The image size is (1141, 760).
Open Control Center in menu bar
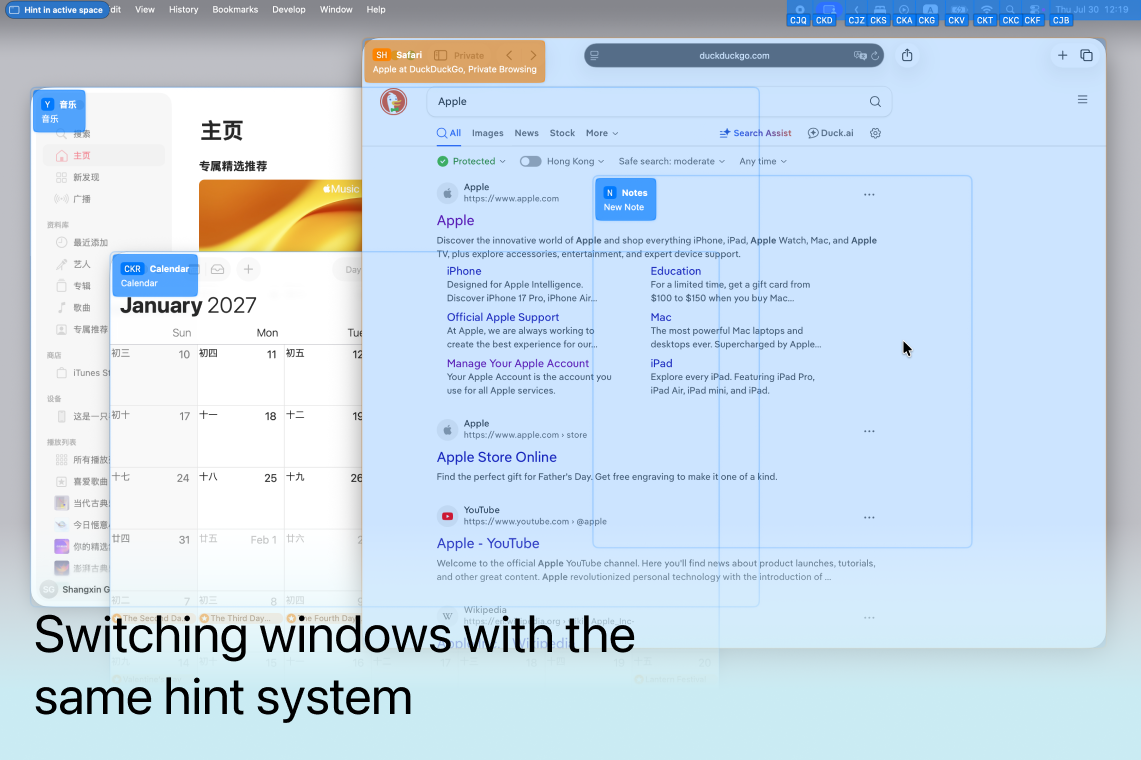1034,9
